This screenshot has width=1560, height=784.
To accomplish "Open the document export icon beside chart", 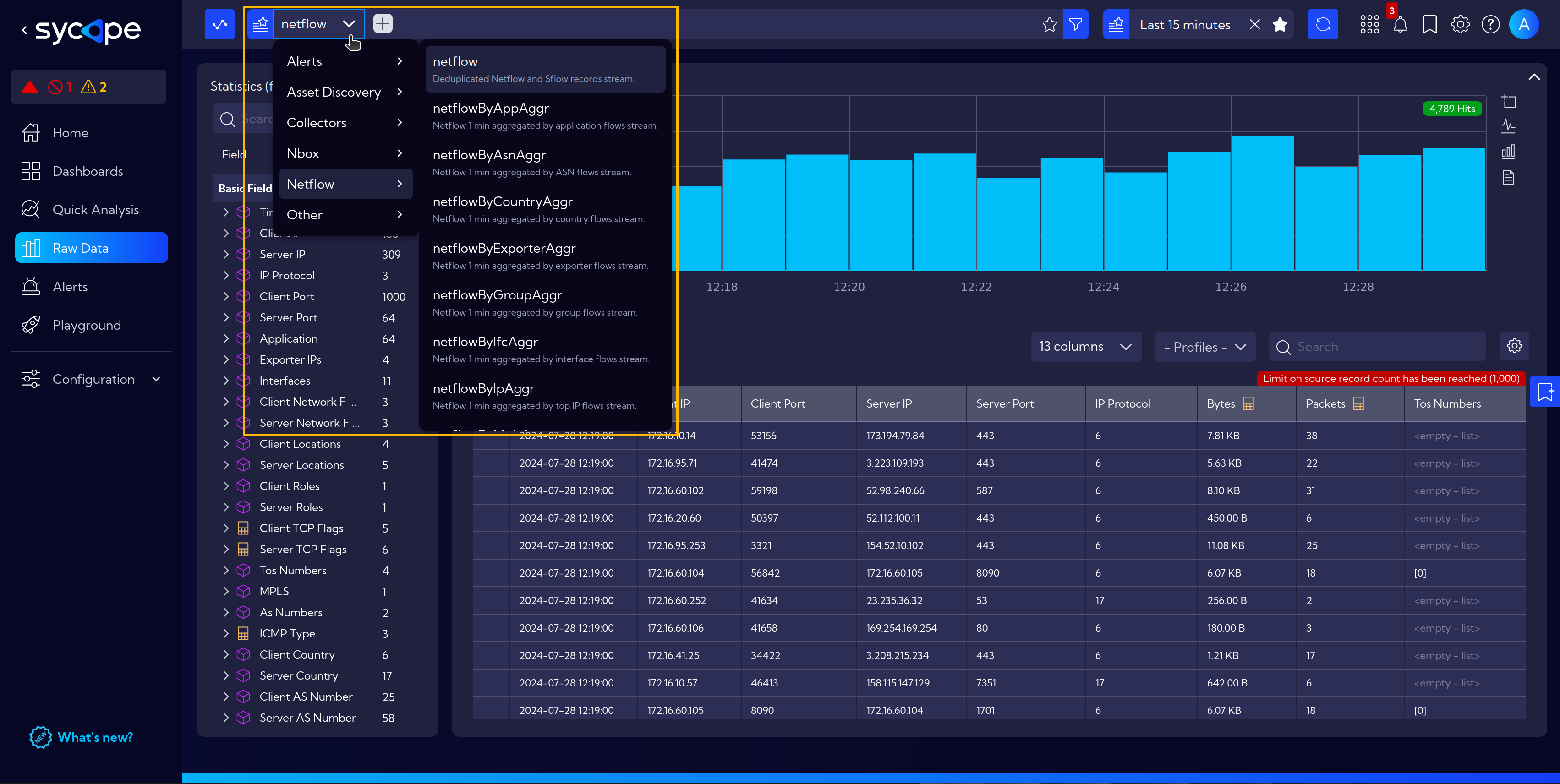I will [1509, 177].
